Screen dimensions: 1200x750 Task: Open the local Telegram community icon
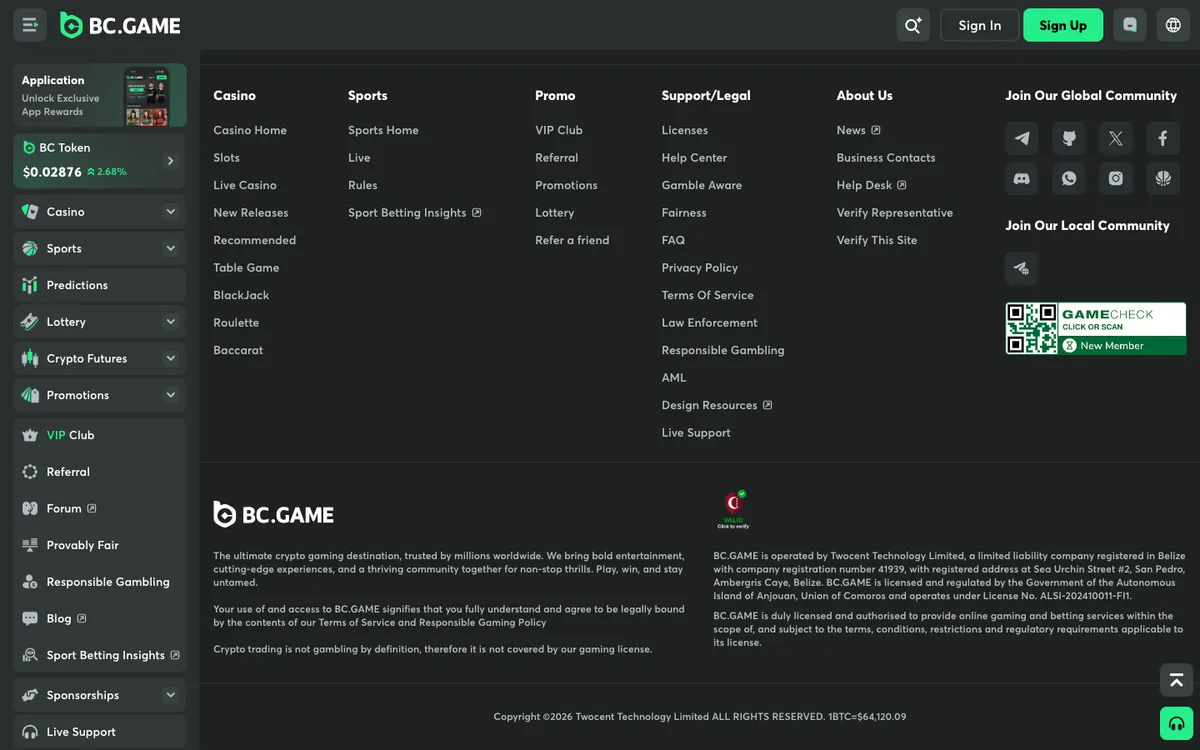[x=1022, y=268]
